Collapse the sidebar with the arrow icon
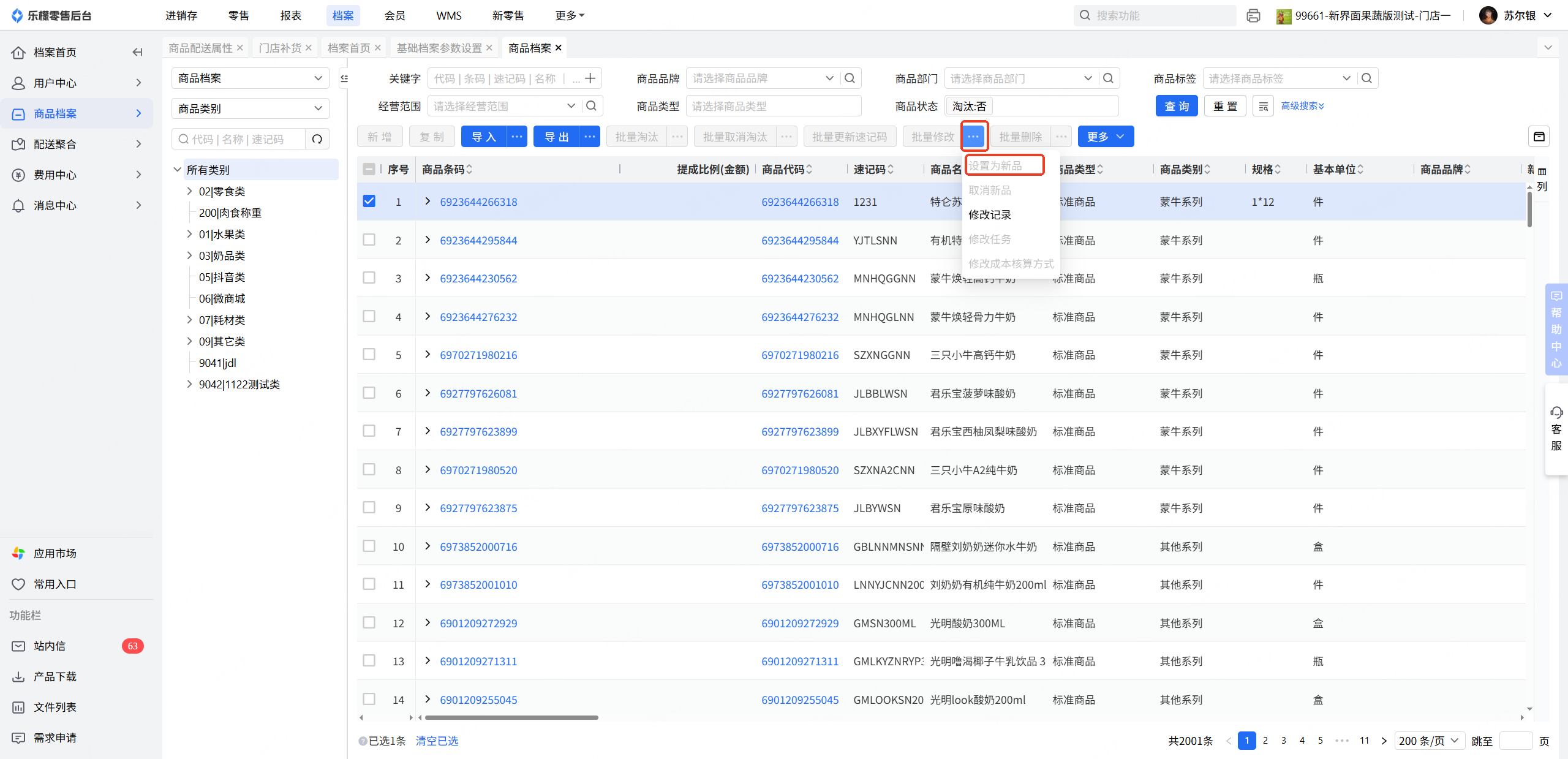The height and width of the screenshot is (759, 1568). [137, 52]
